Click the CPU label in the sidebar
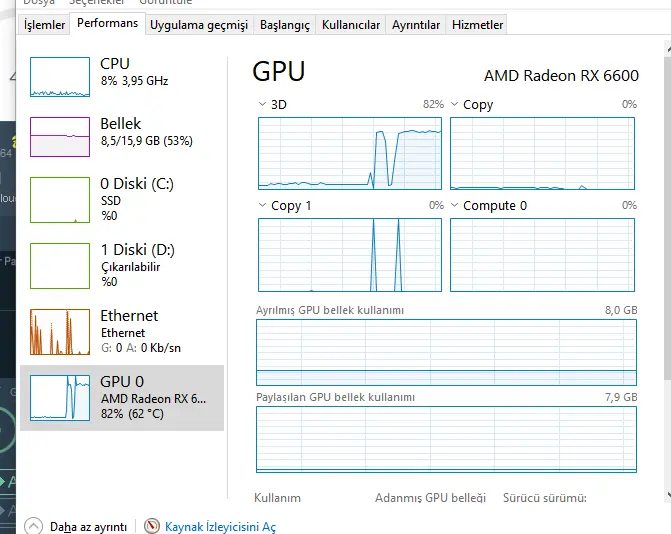The image size is (671, 534). pos(115,64)
